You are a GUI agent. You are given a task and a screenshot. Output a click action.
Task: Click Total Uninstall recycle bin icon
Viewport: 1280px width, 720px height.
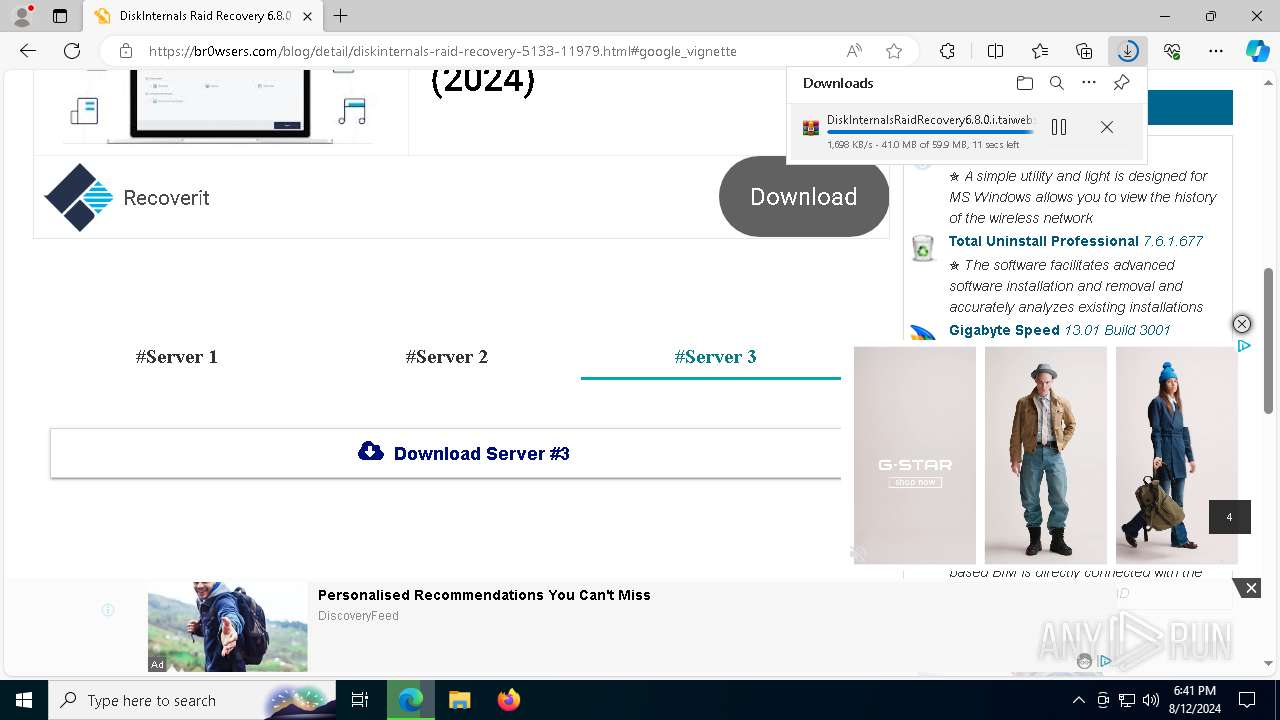tap(923, 247)
